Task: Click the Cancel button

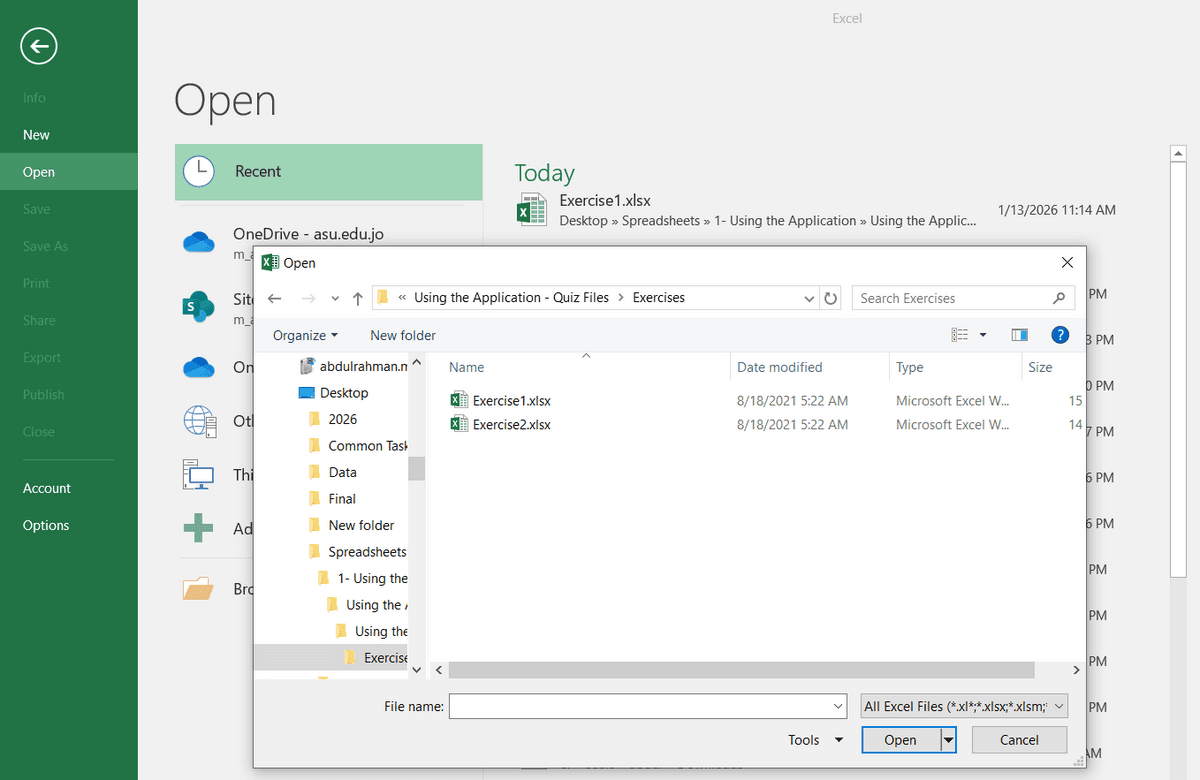Action: point(1019,740)
